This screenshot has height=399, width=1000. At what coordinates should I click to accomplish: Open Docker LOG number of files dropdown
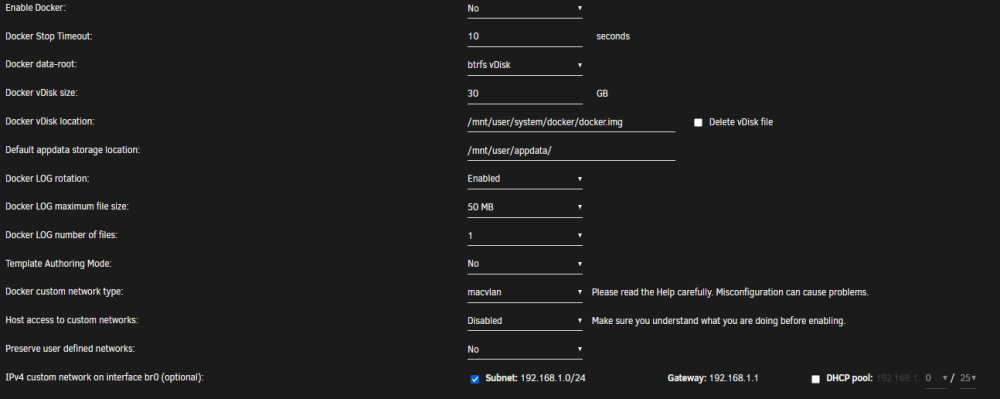coord(525,236)
